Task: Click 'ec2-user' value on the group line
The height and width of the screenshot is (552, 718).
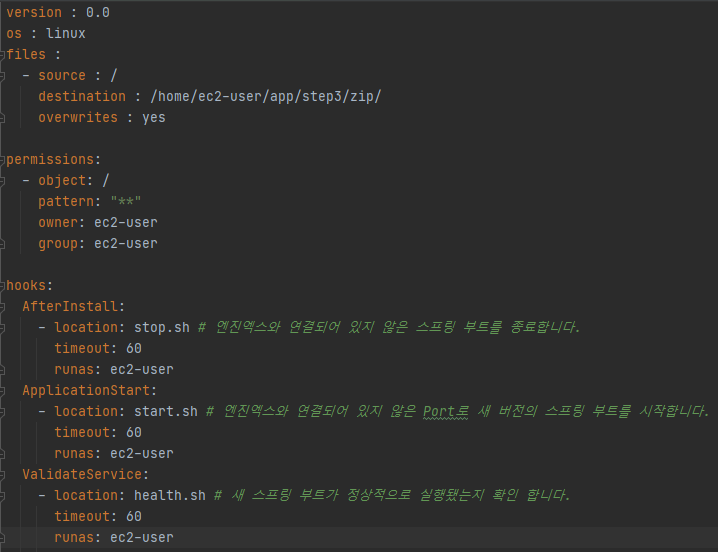Action: [x=125, y=244]
